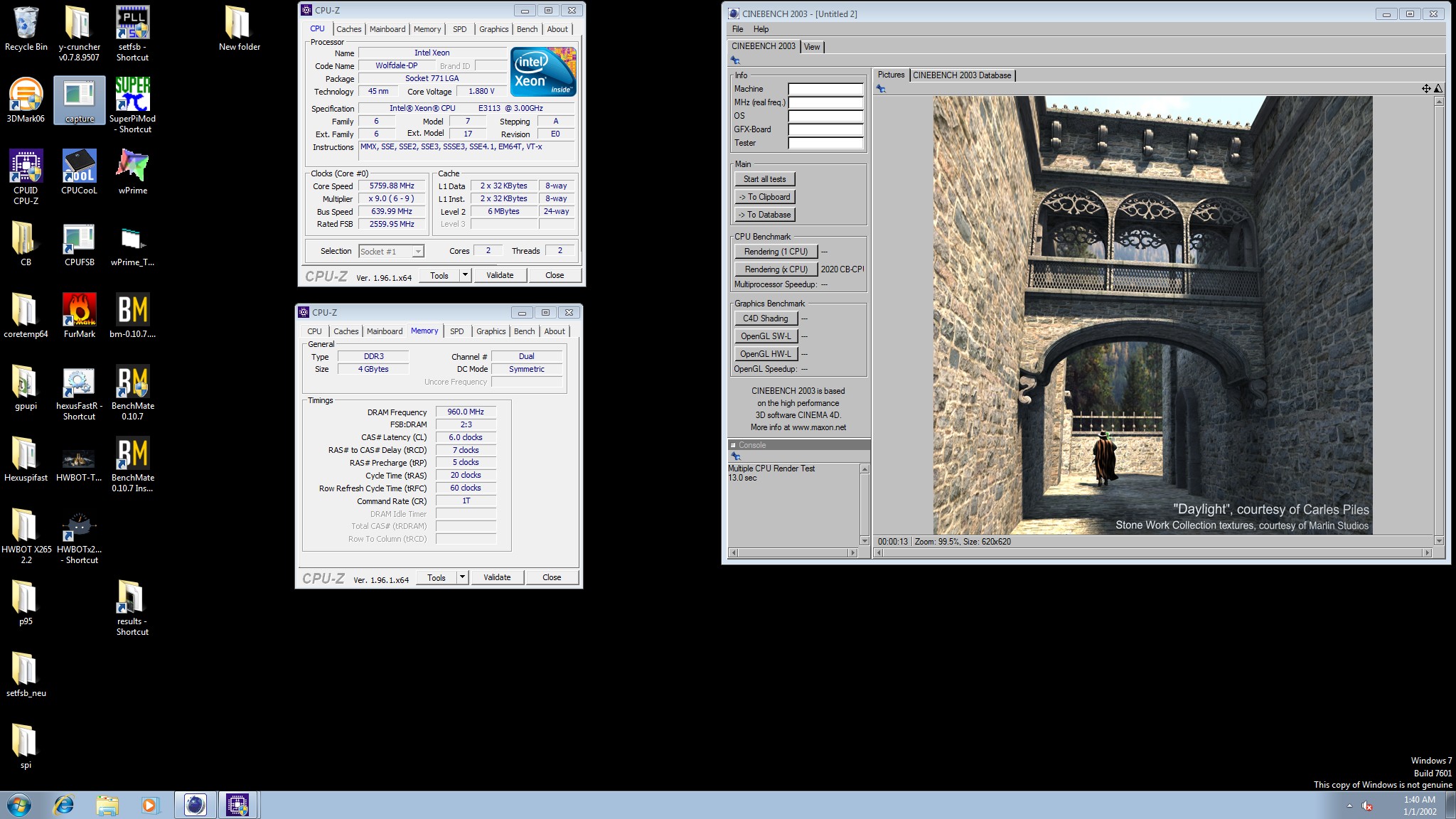Open the wPrime_T... desktop icon

(132, 242)
